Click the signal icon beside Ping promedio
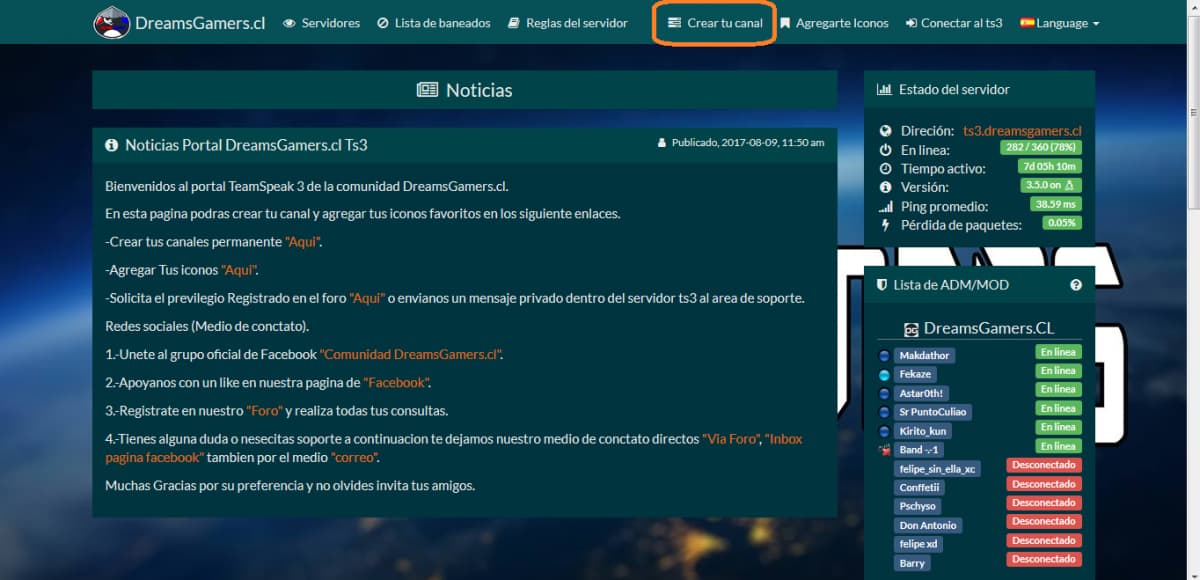1200x580 pixels. click(x=885, y=206)
